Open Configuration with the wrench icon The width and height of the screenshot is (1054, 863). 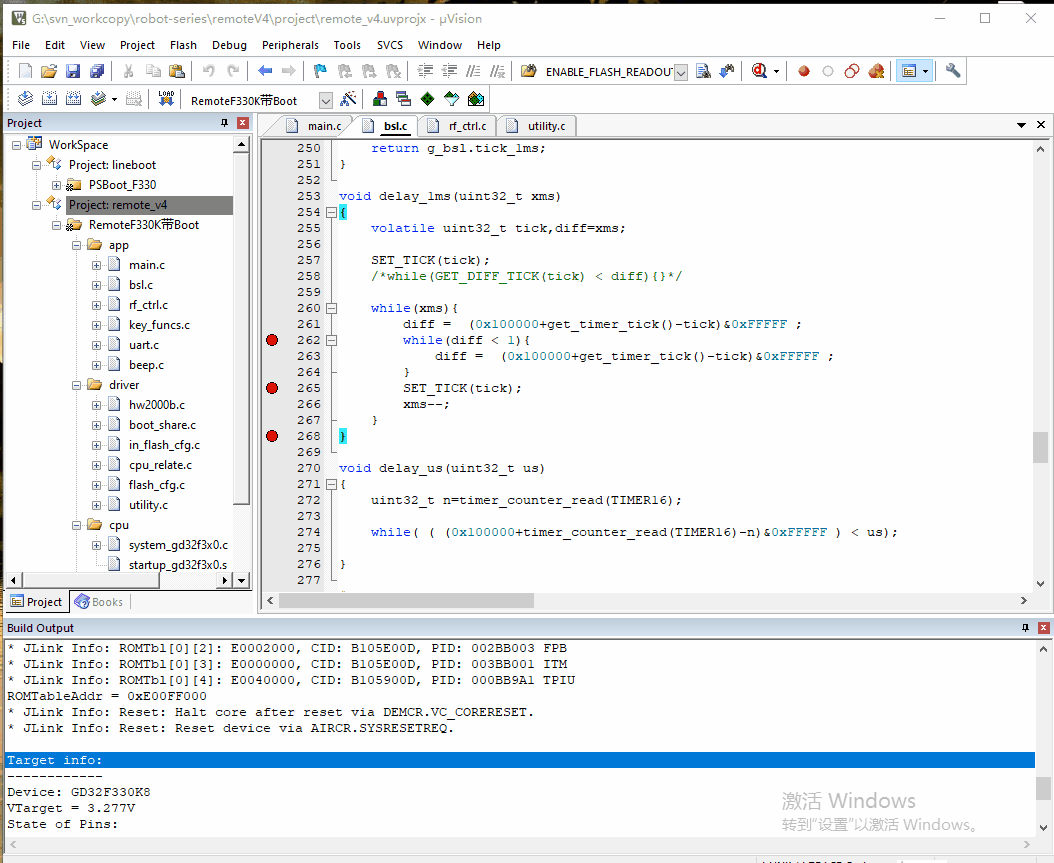coord(952,71)
